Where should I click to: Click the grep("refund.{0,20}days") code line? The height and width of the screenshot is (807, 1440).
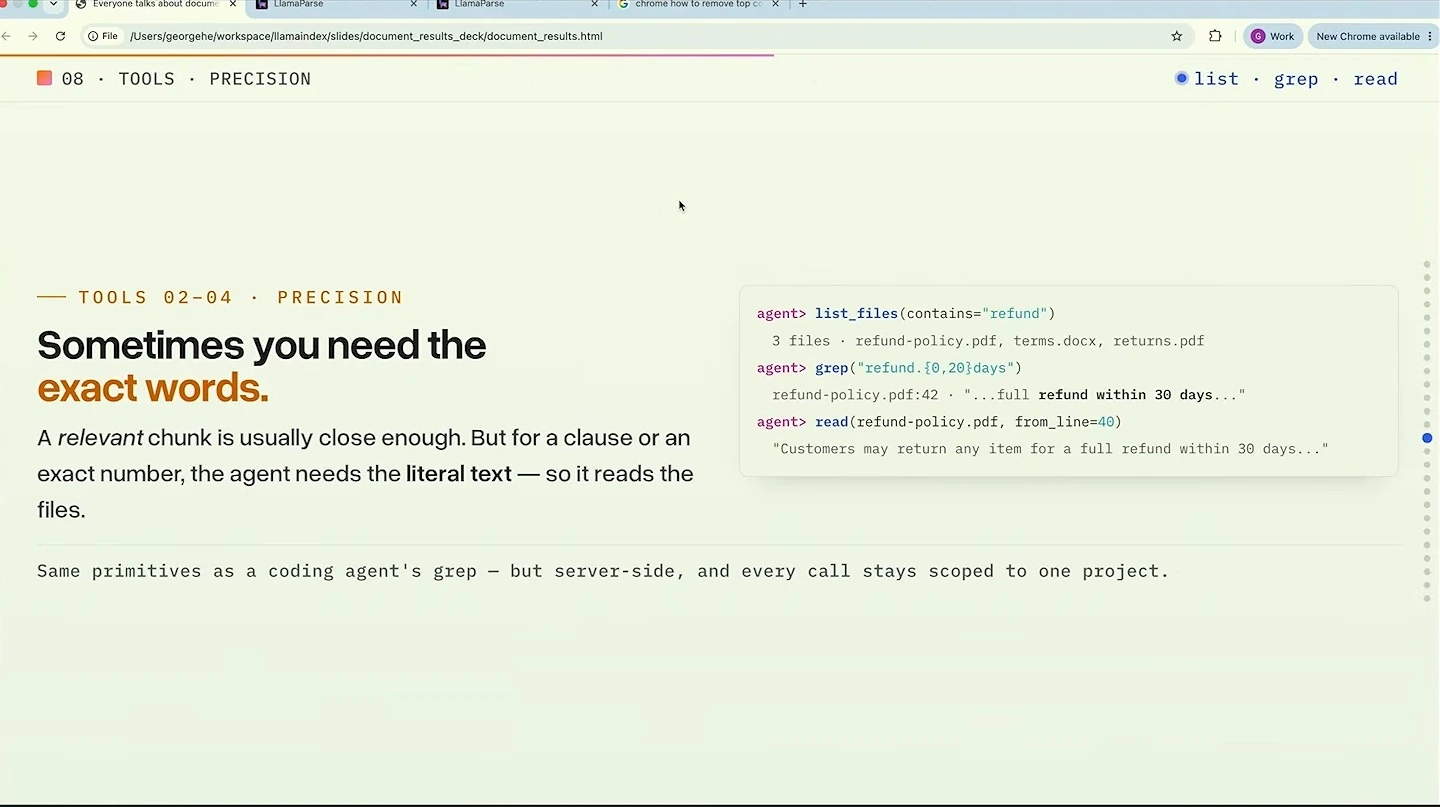(x=889, y=368)
